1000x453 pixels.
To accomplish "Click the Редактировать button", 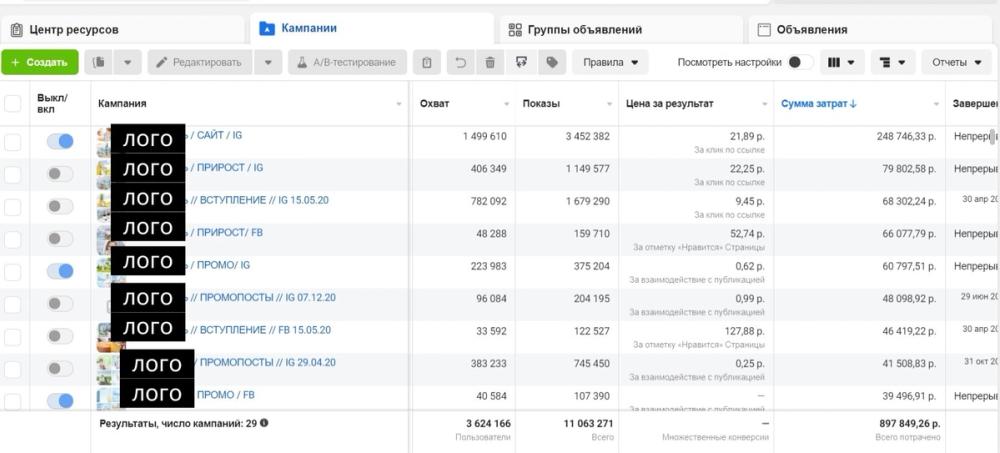I will 200,63.
